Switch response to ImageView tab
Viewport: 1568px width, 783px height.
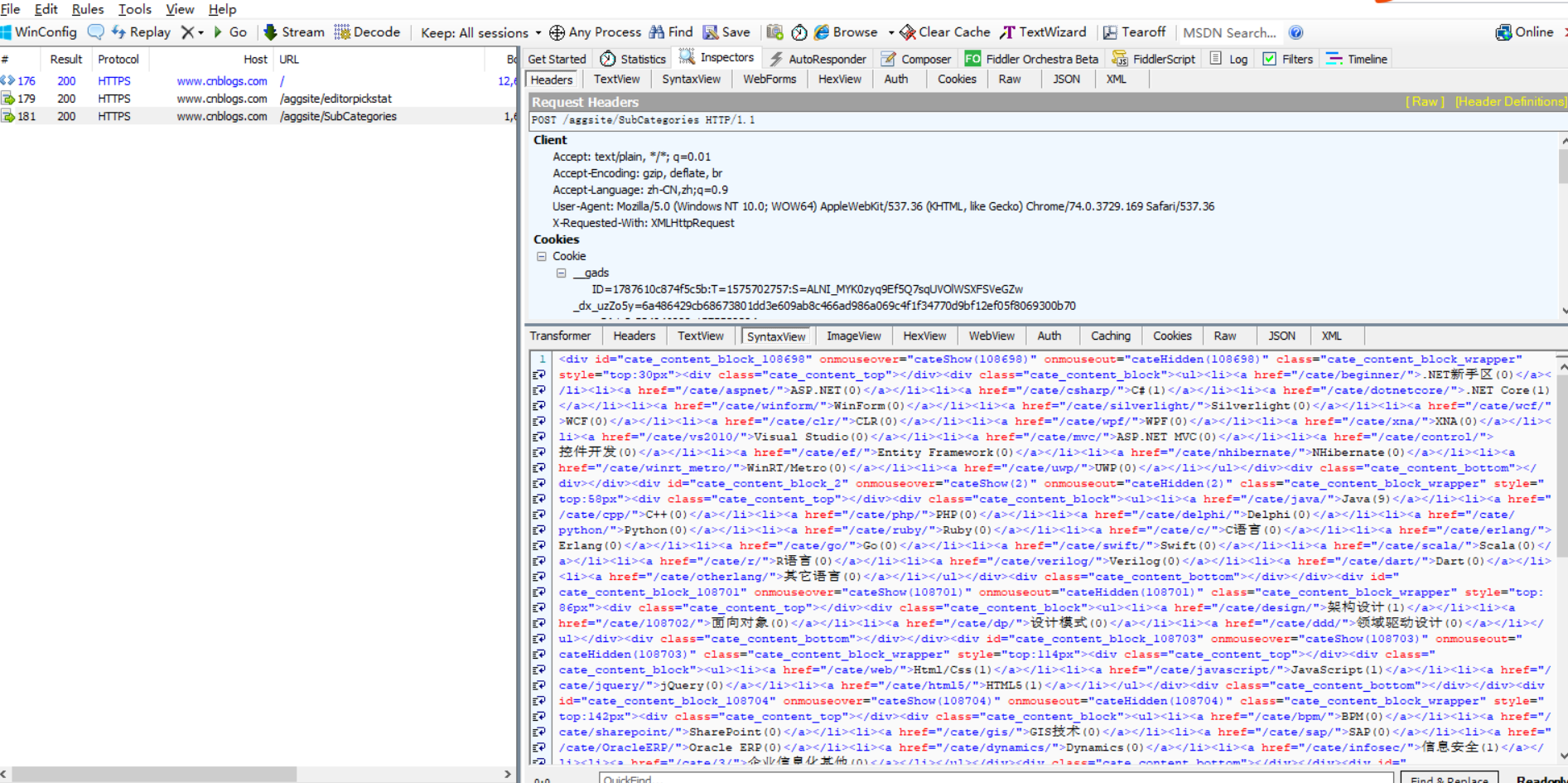pyautogui.click(x=853, y=336)
